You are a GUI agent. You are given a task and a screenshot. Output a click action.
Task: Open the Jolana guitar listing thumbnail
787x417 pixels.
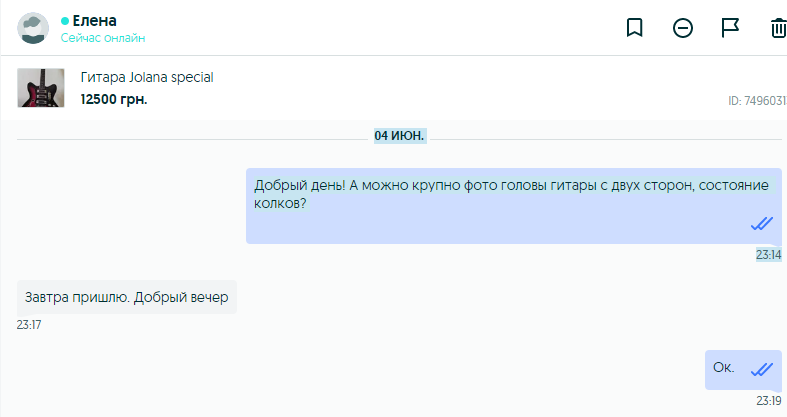point(41,88)
